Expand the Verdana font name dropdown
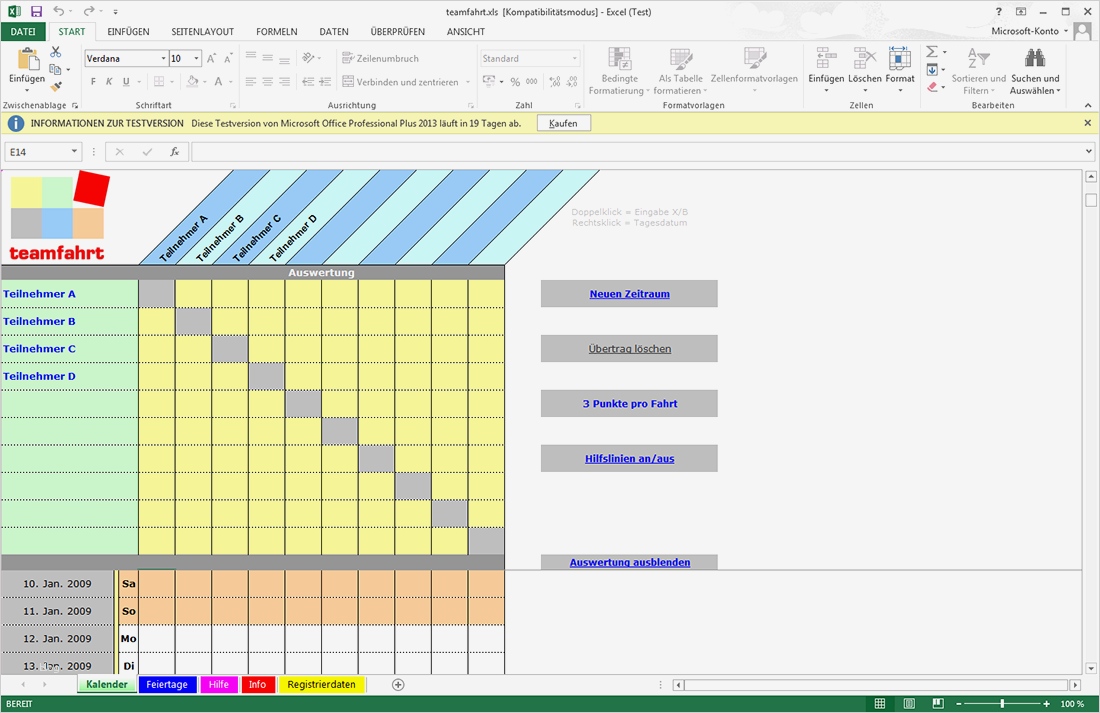1100x713 pixels. tap(163, 59)
